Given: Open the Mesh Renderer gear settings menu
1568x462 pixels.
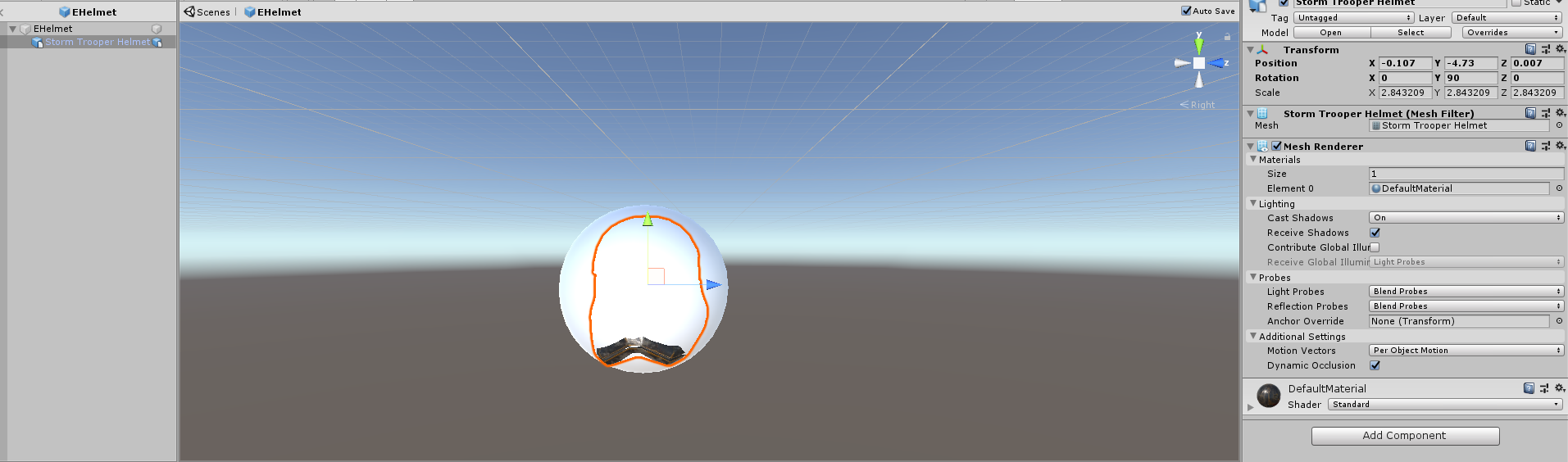Looking at the screenshot, I should point(1561,146).
